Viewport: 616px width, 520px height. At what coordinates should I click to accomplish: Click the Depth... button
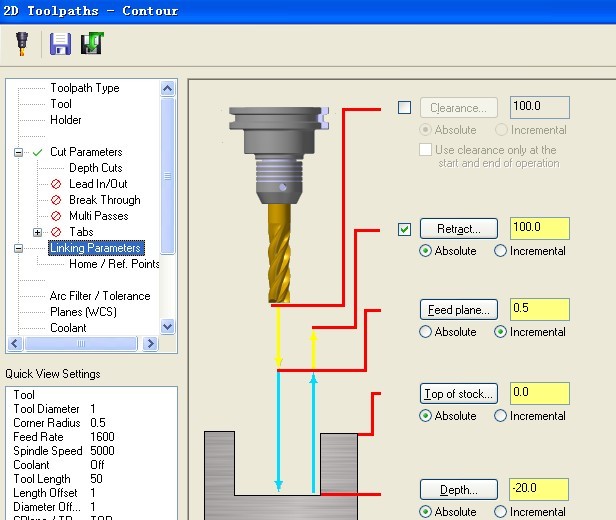pyautogui.click(x=459, y=490)
